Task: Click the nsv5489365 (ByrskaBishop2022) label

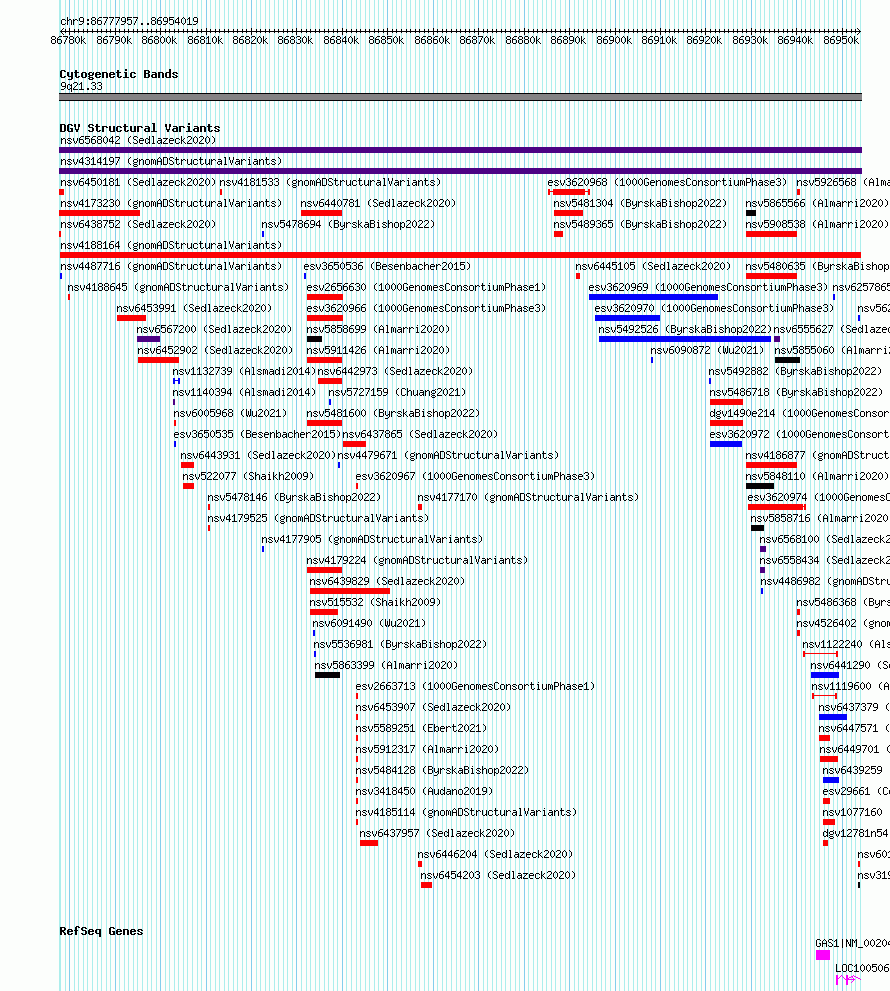Action: coord(640,224)
